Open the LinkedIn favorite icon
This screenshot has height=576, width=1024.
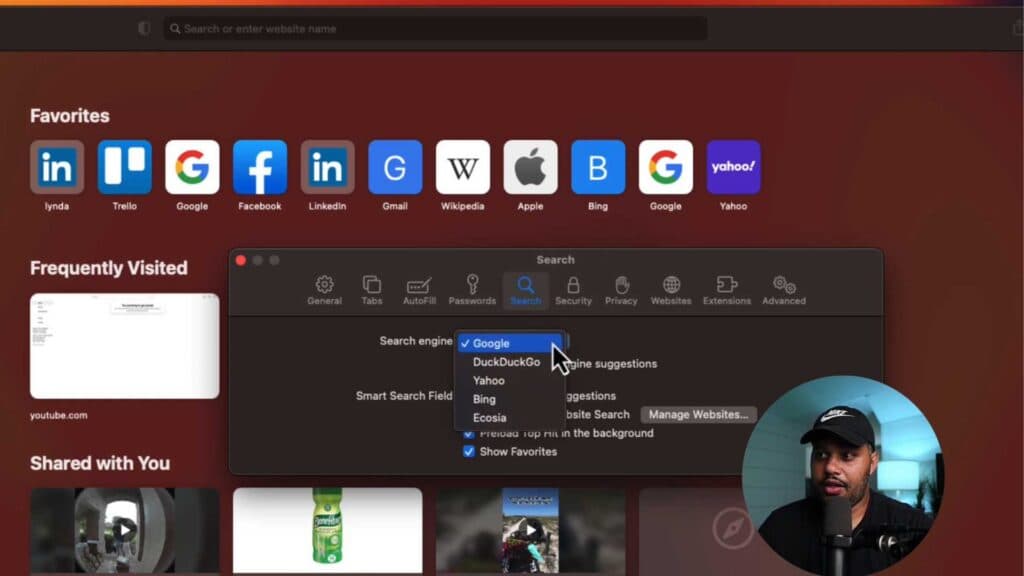click(x=327, y=167)
